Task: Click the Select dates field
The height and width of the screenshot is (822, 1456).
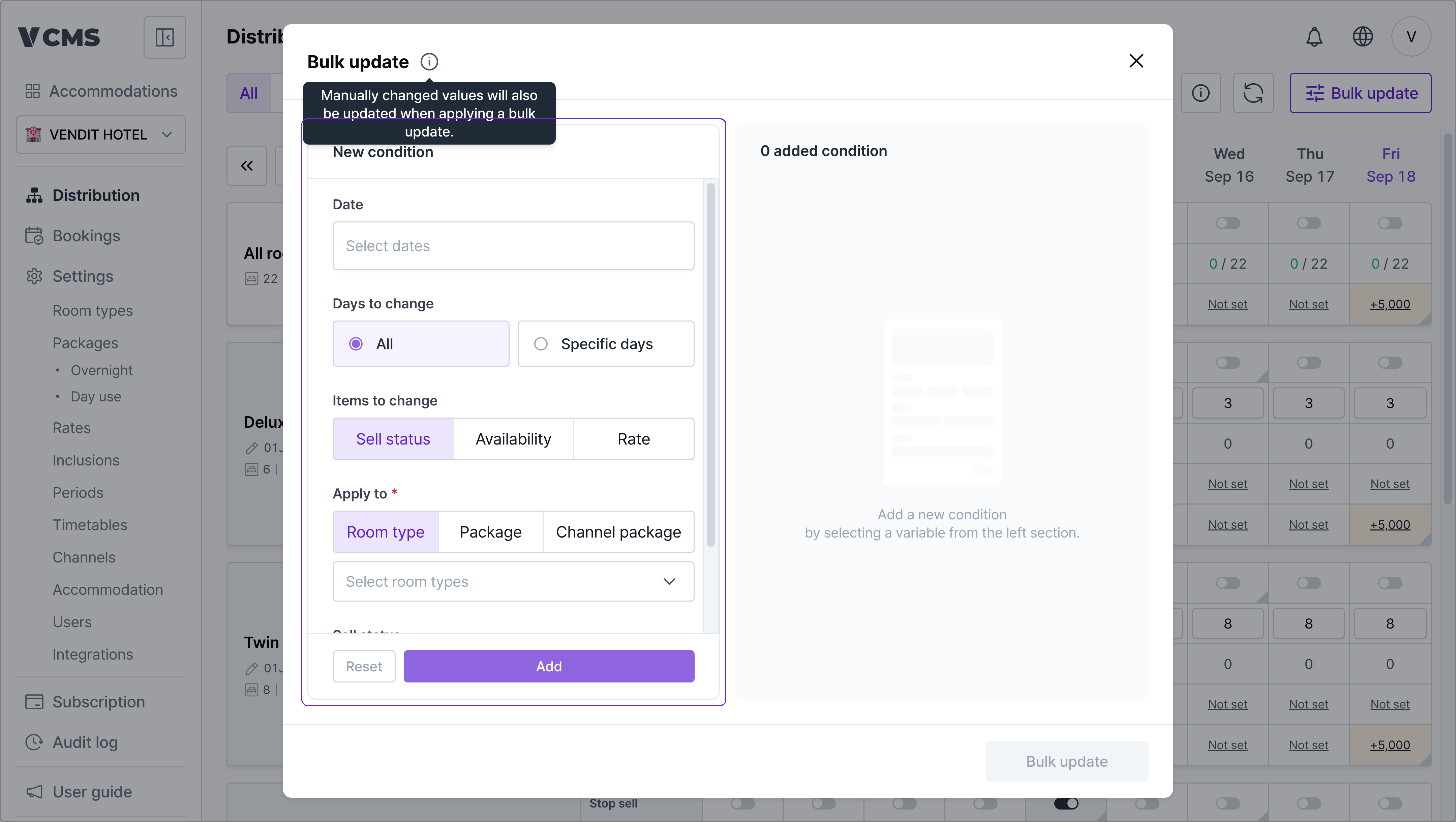Action: click(x=513, y=246)
